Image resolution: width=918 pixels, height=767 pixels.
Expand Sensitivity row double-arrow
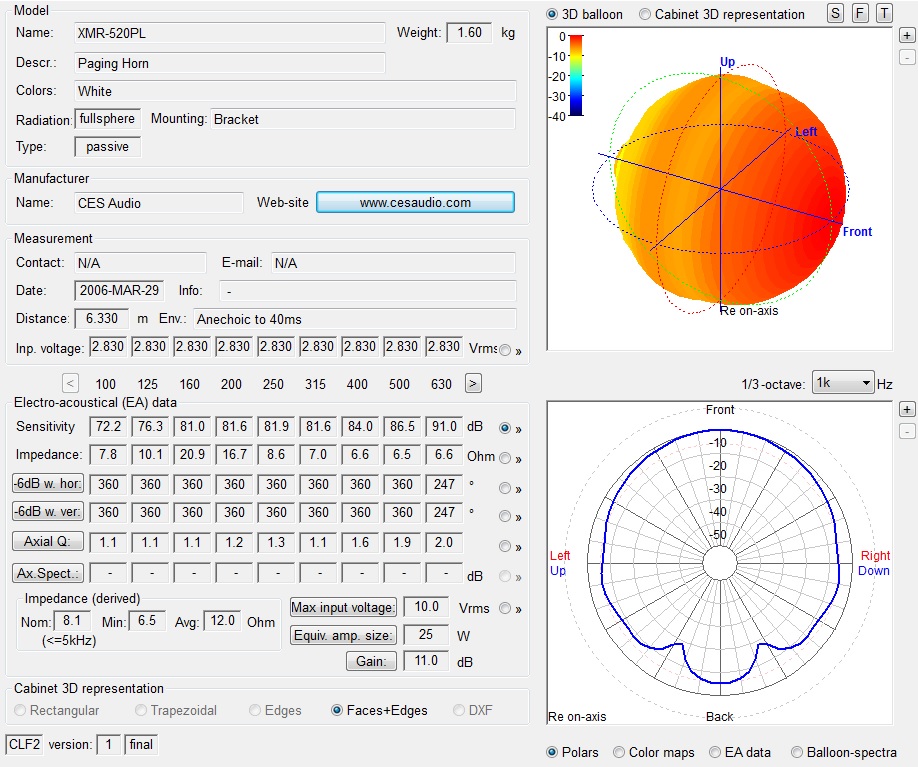[519, 428]
